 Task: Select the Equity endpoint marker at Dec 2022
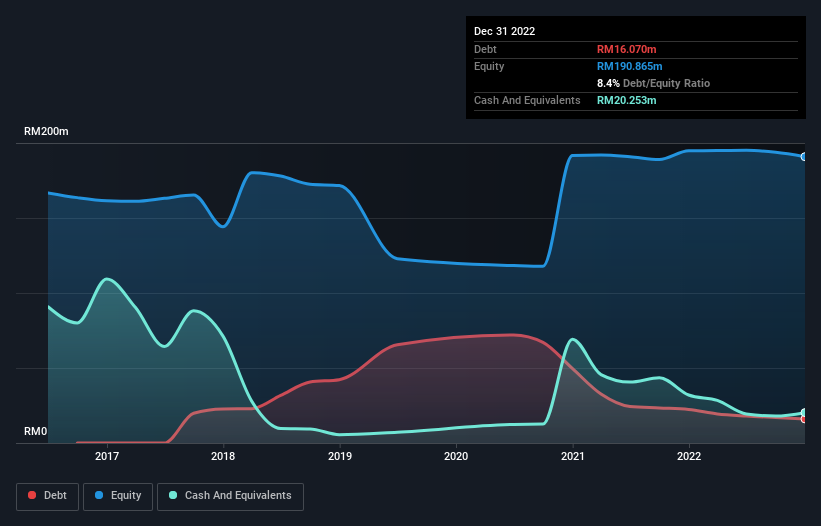(804, 156)
